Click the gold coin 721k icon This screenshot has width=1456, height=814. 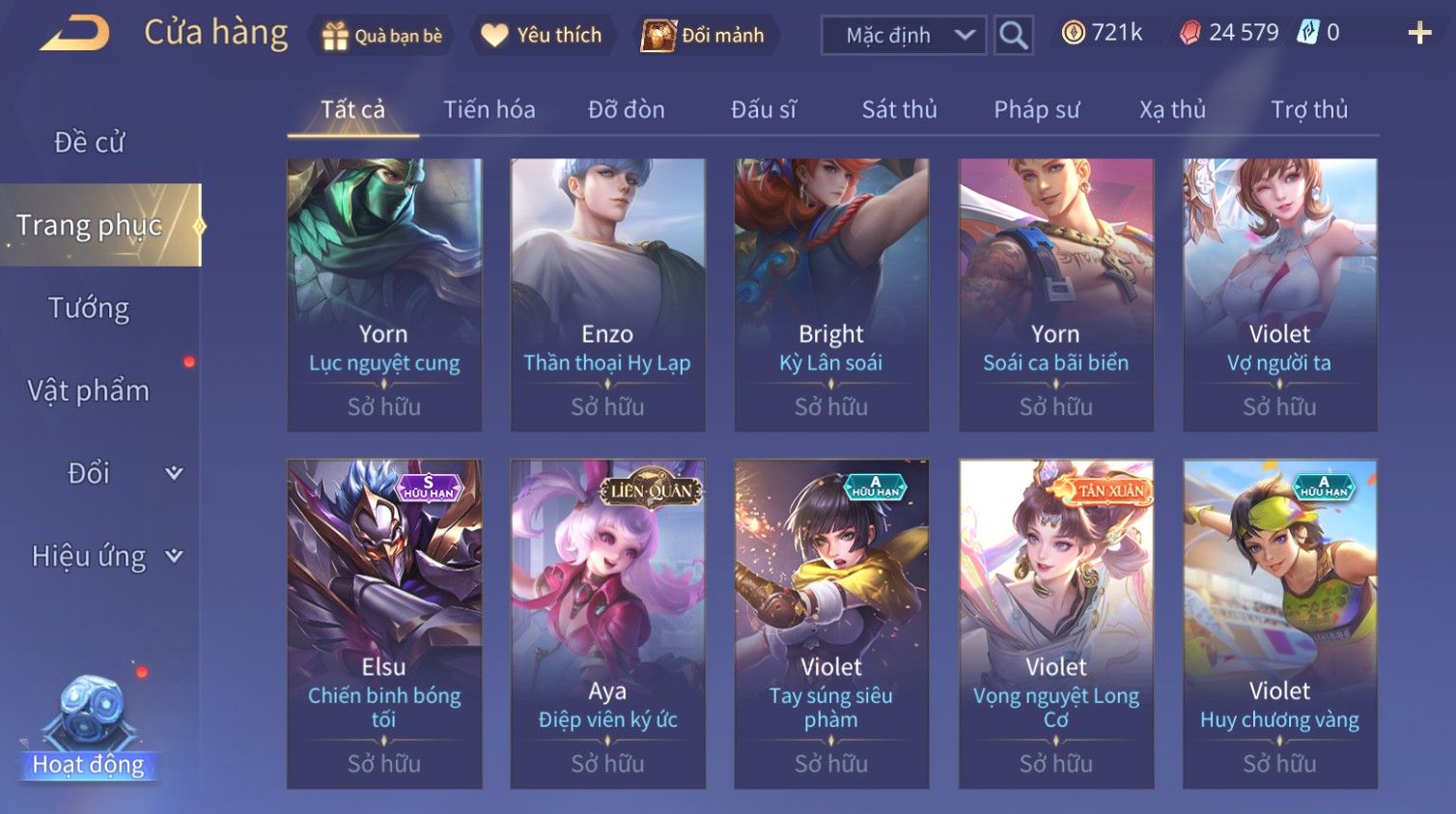(1073, 33)
